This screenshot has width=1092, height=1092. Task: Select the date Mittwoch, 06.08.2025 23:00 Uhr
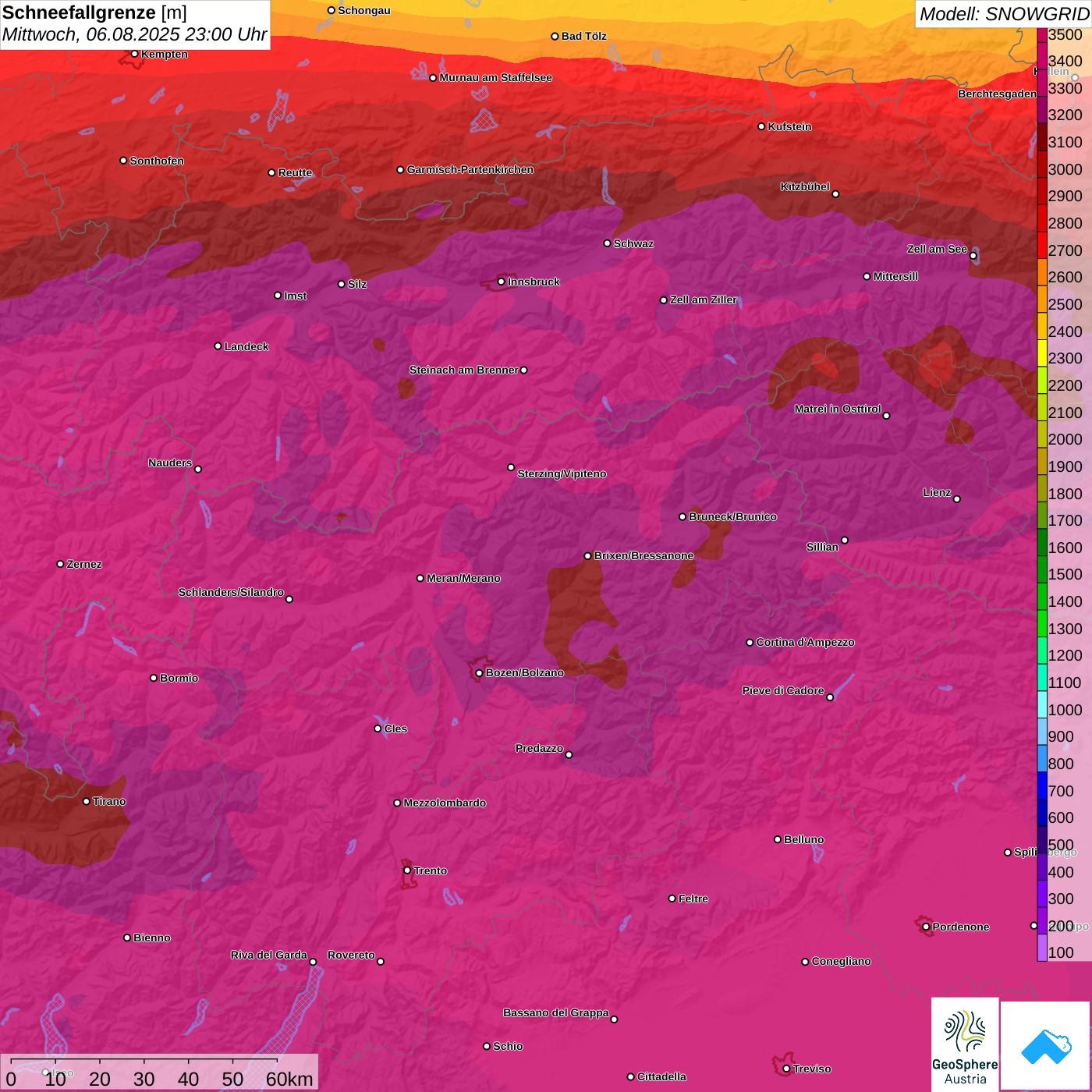pos(134,35)
